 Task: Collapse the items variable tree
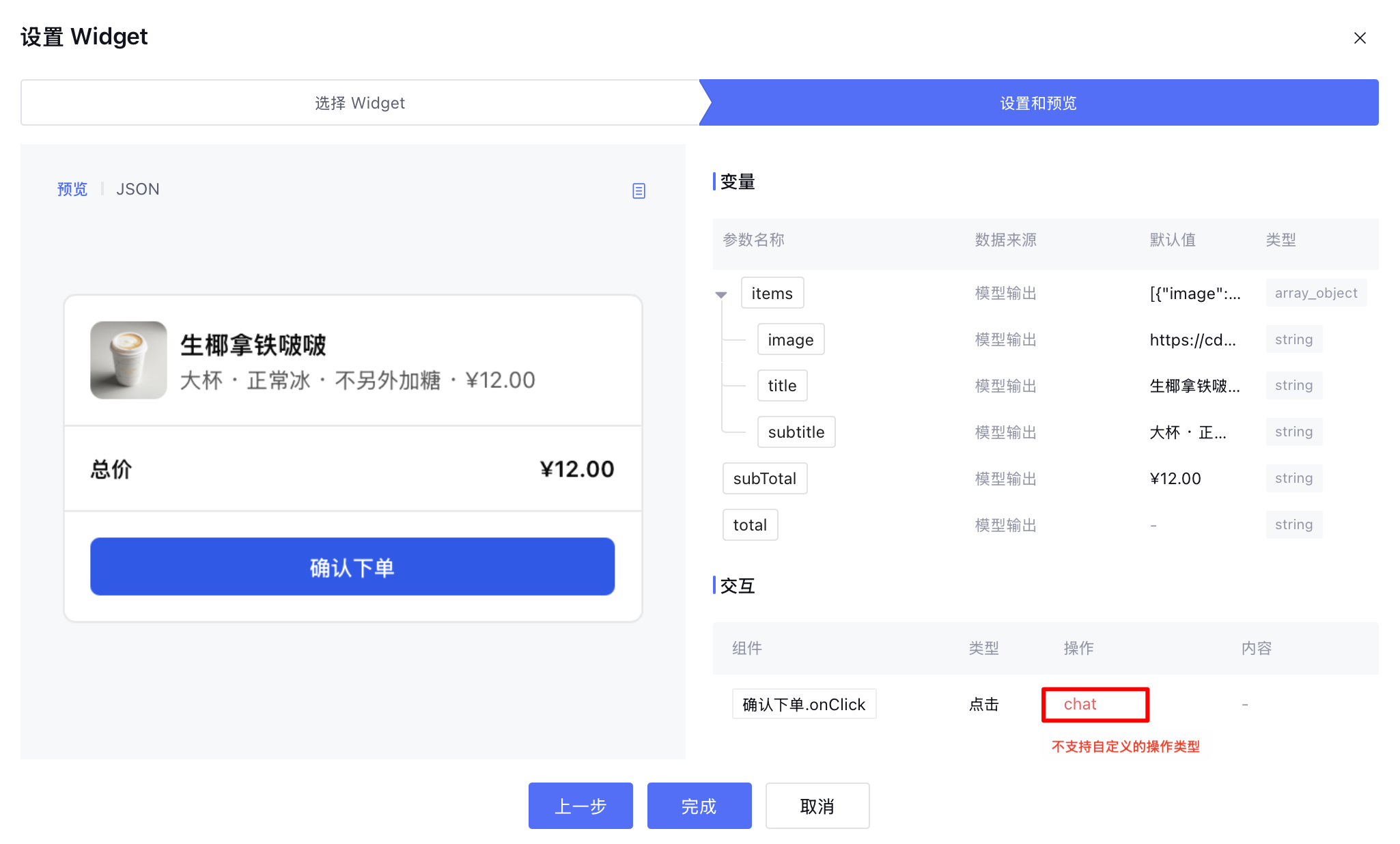[x=721, y=294]
